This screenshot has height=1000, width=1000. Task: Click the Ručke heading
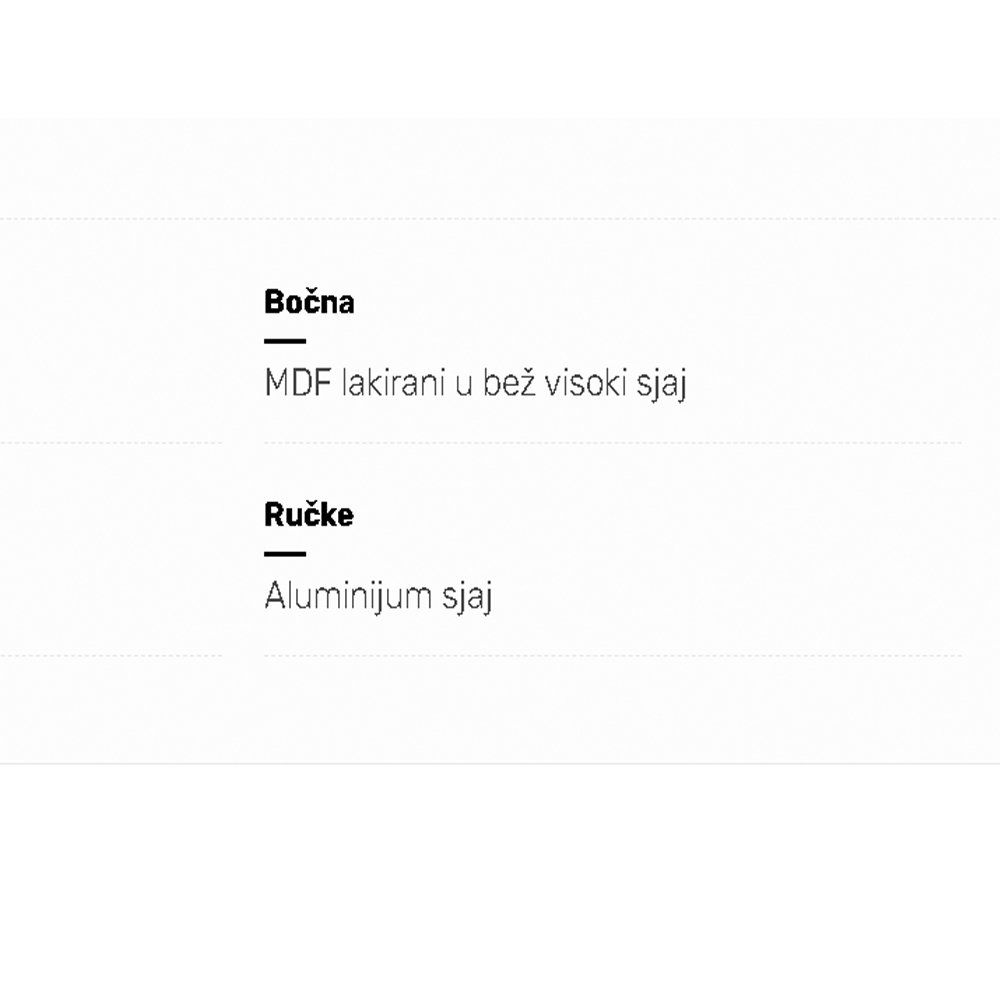tap(309, 515)
